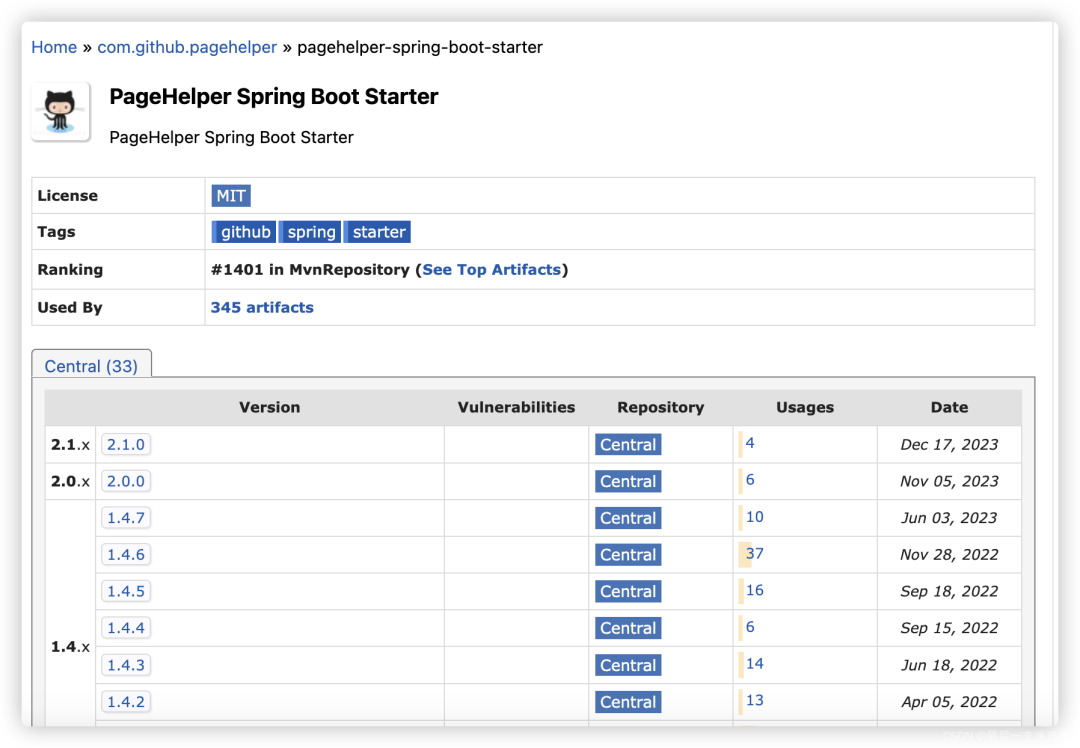Click the GitHub project logo icon

click(x=60, y=111)
